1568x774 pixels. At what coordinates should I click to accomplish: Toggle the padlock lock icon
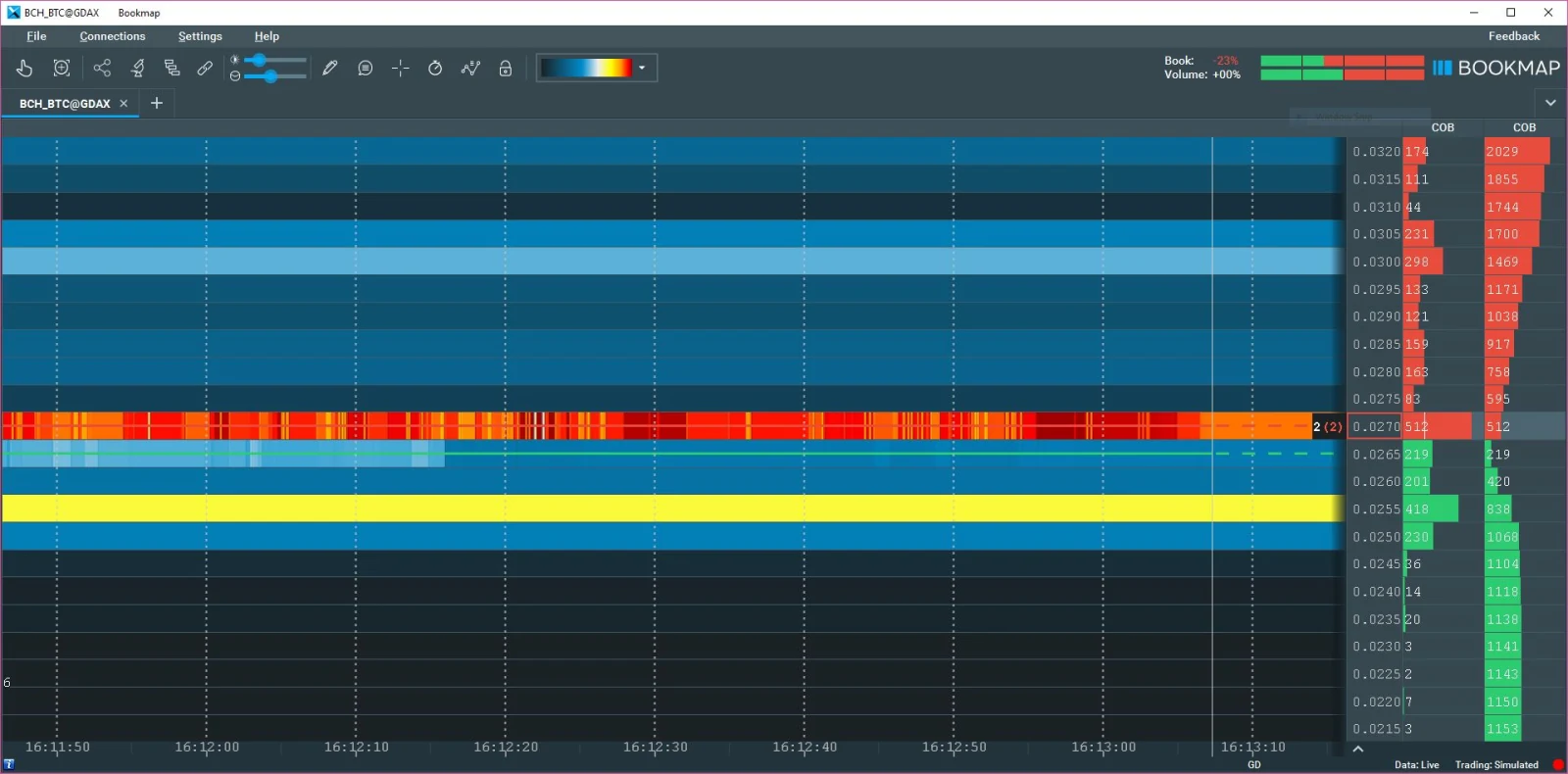click(506, 68)
